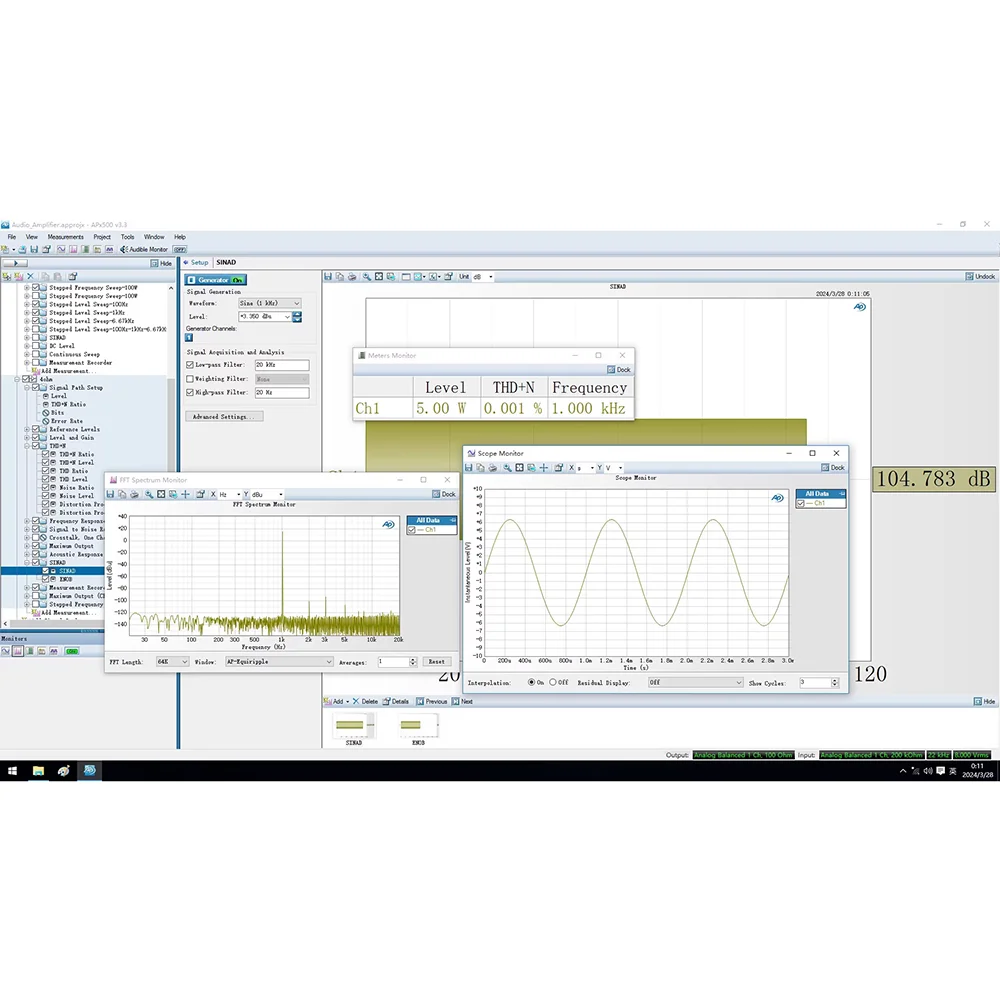
Task: Click the Audible Monitor speaker icon
Action: coord(124,249)
